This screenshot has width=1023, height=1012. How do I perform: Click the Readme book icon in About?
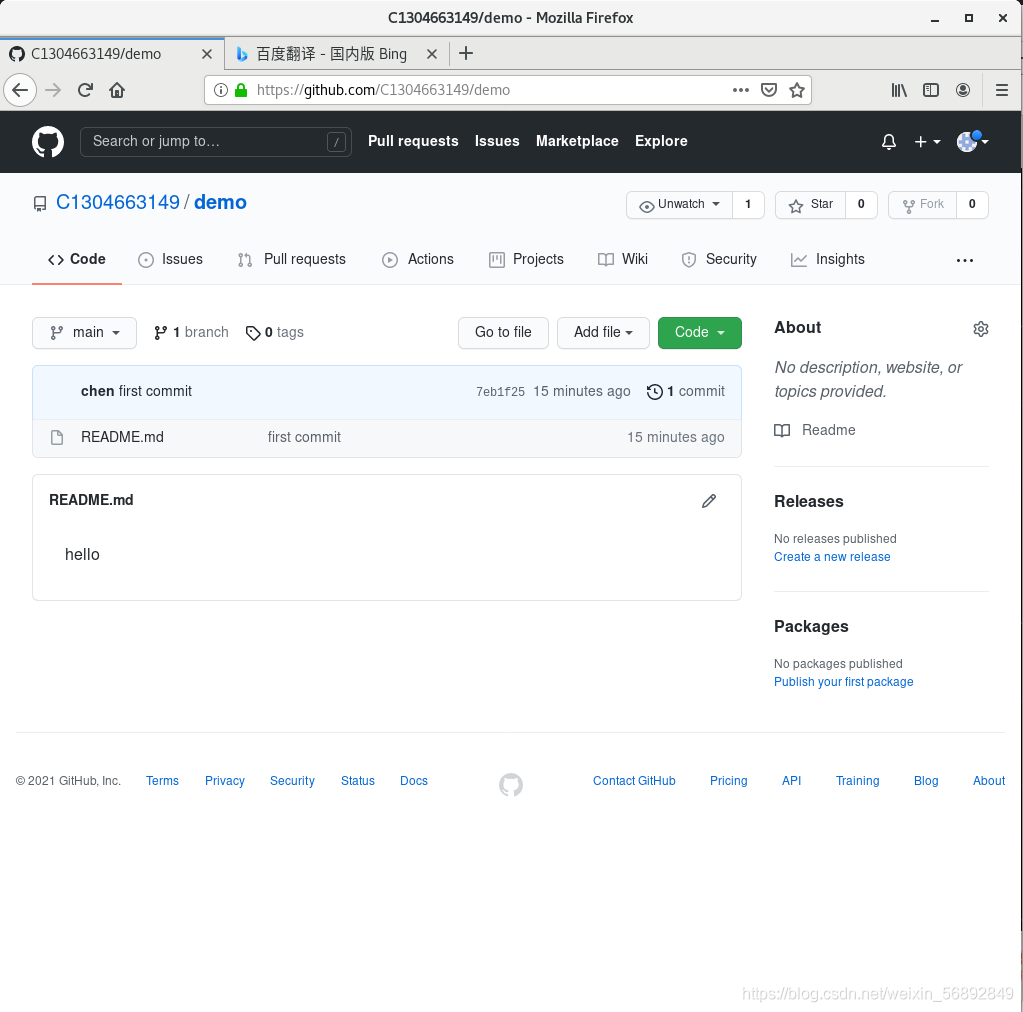pyautogui.click(x=782, y=431)
